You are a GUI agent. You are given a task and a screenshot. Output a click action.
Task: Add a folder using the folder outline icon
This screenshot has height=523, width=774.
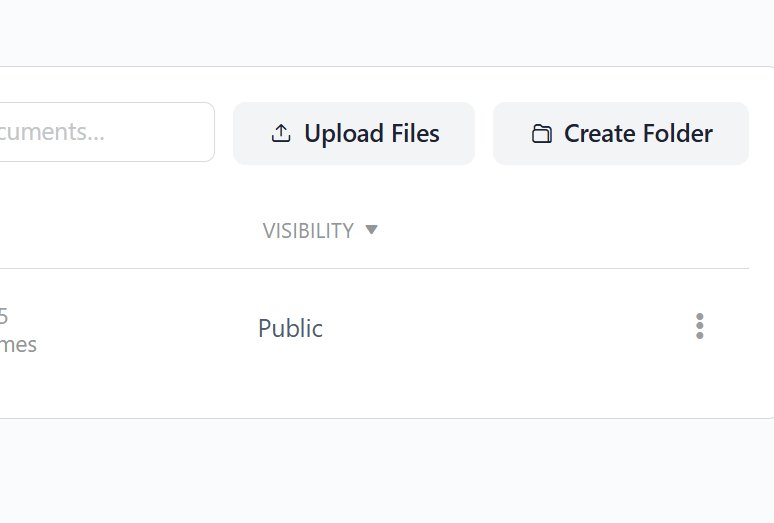point(541,134)
